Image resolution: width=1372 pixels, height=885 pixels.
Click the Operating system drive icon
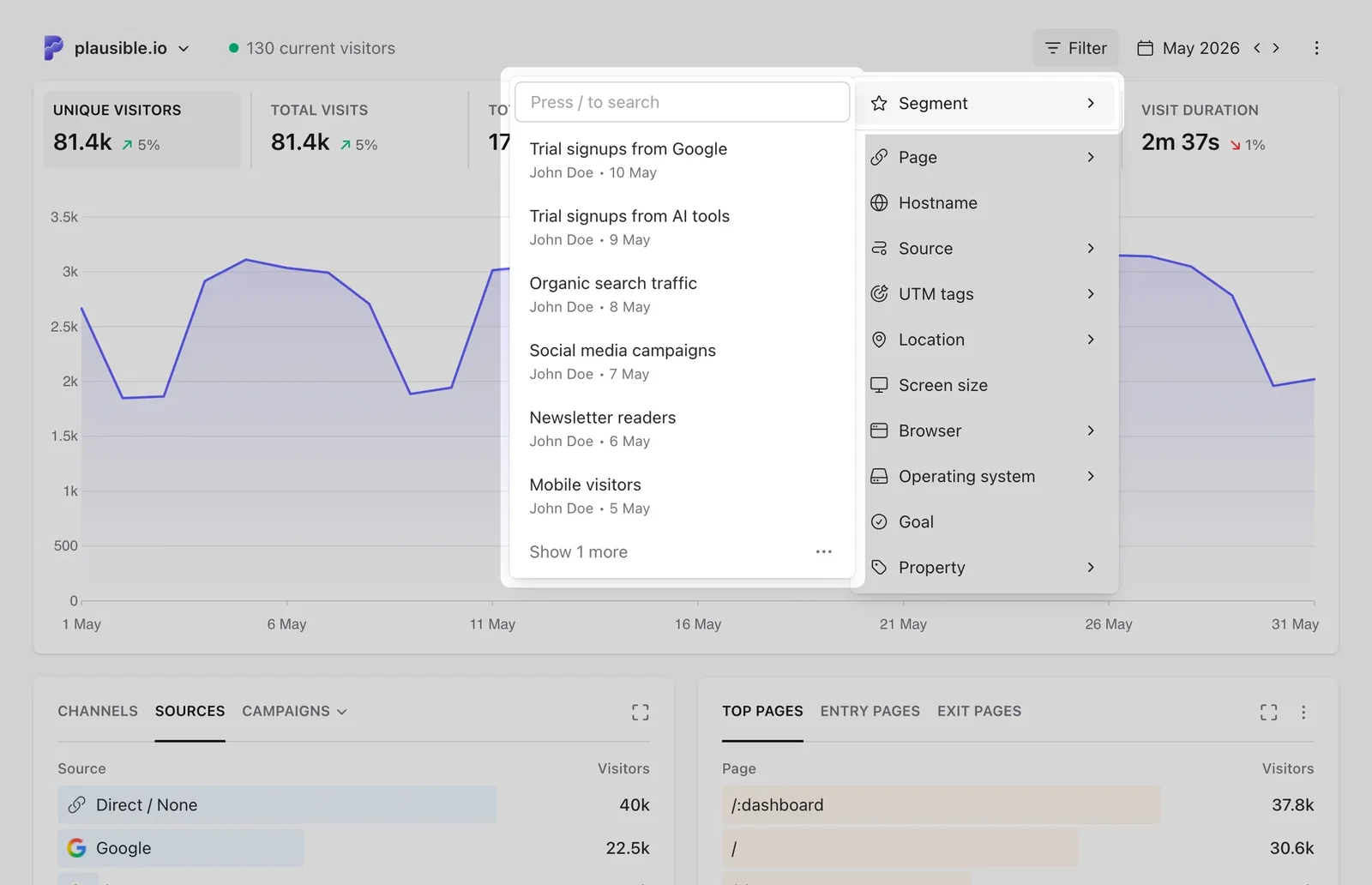879,476
